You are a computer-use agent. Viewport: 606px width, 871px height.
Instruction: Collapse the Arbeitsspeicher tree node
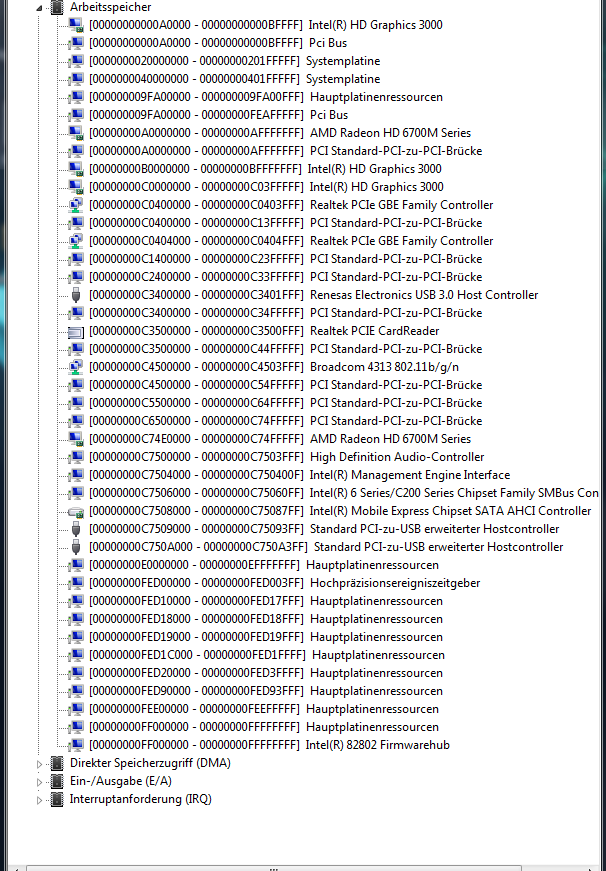point(39,8)
